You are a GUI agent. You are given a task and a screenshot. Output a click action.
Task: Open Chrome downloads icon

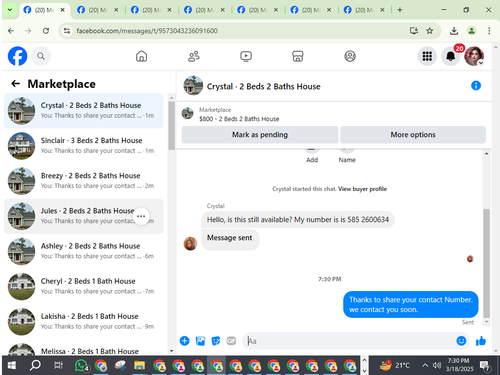tap(454, 31)
